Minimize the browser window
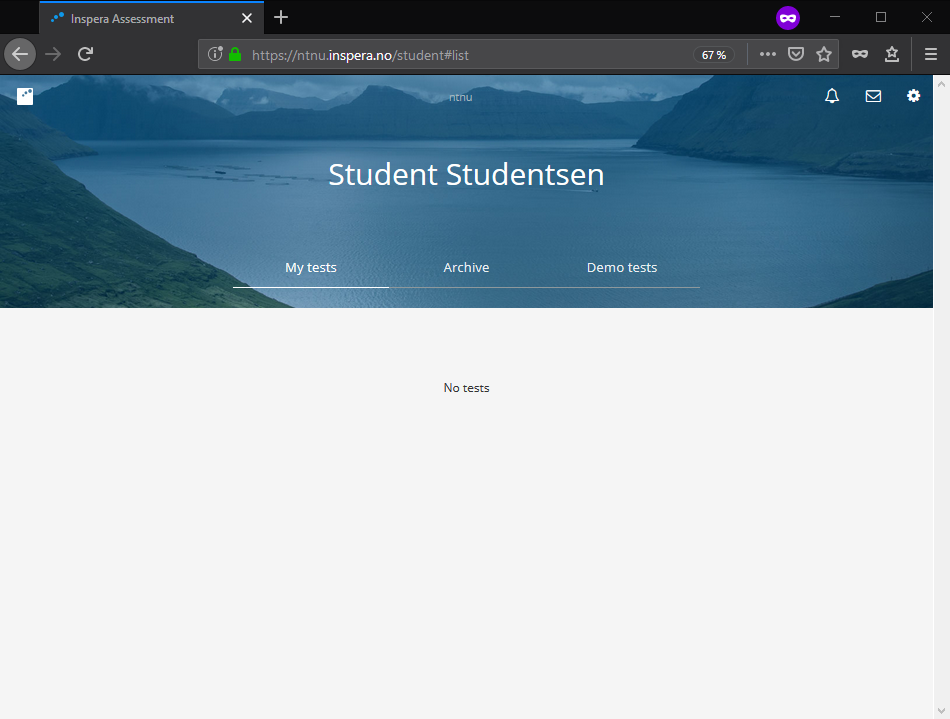Viewport: 950px width, 719px height. (835, 17)
